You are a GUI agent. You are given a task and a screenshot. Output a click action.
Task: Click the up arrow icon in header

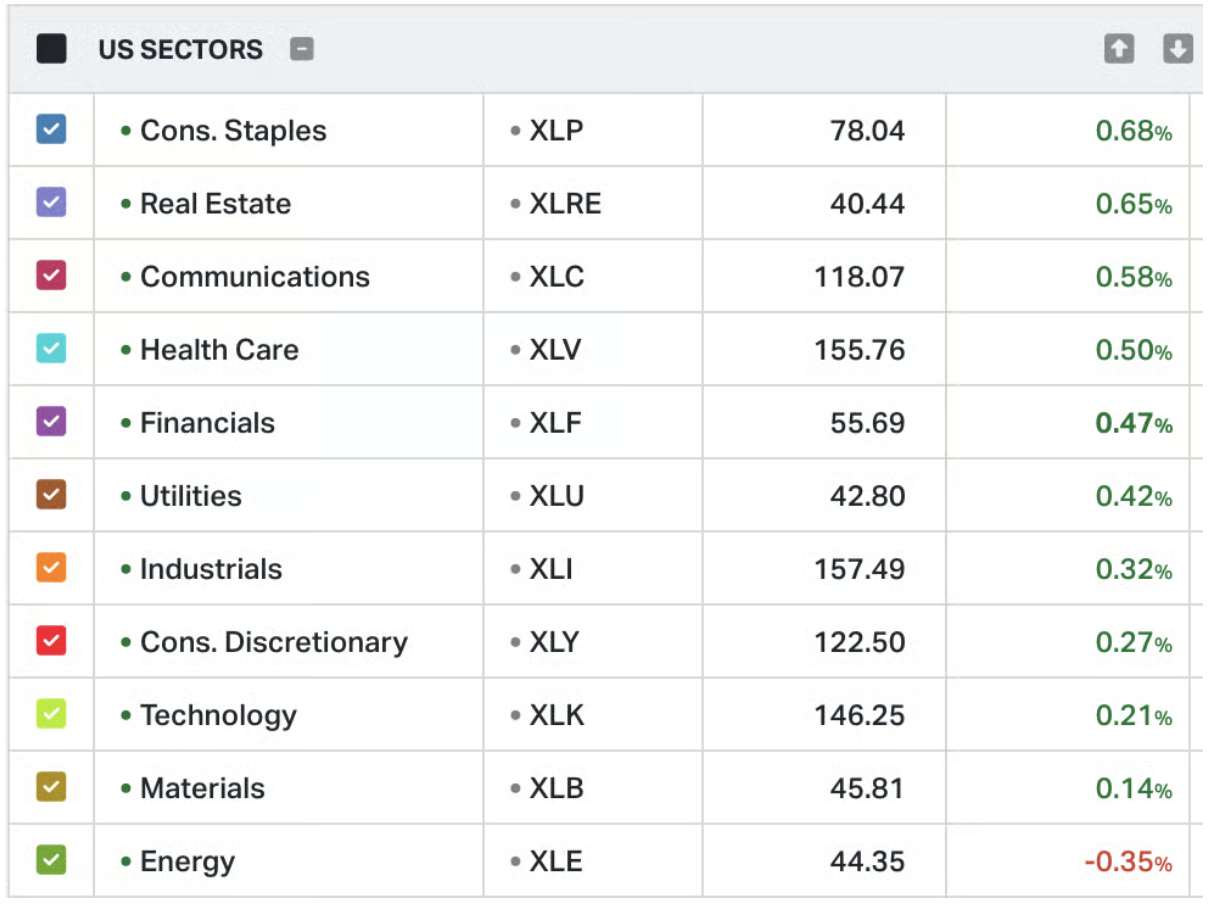click(x=1119, y=49)
